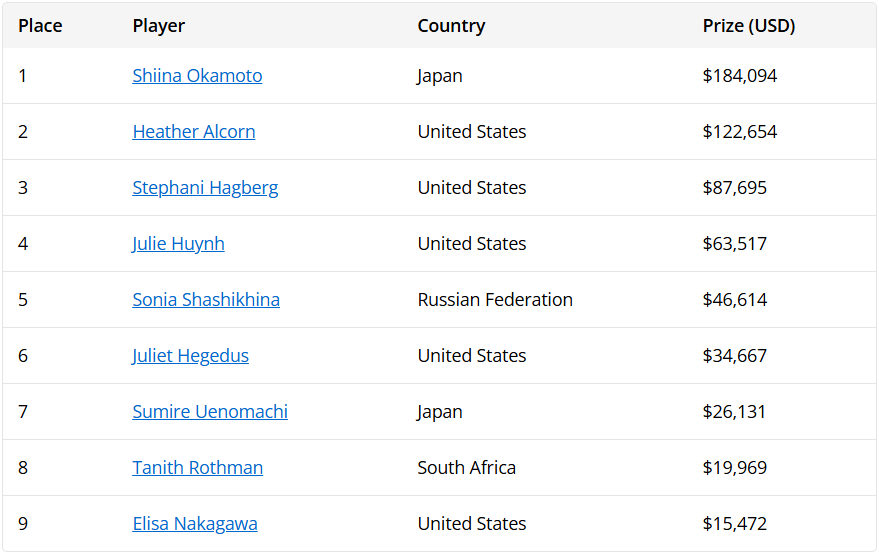Open Julie Huynh's profile link
Image resolution: width=879 pixels, height=554 pixels.
[x=178, y=244]
